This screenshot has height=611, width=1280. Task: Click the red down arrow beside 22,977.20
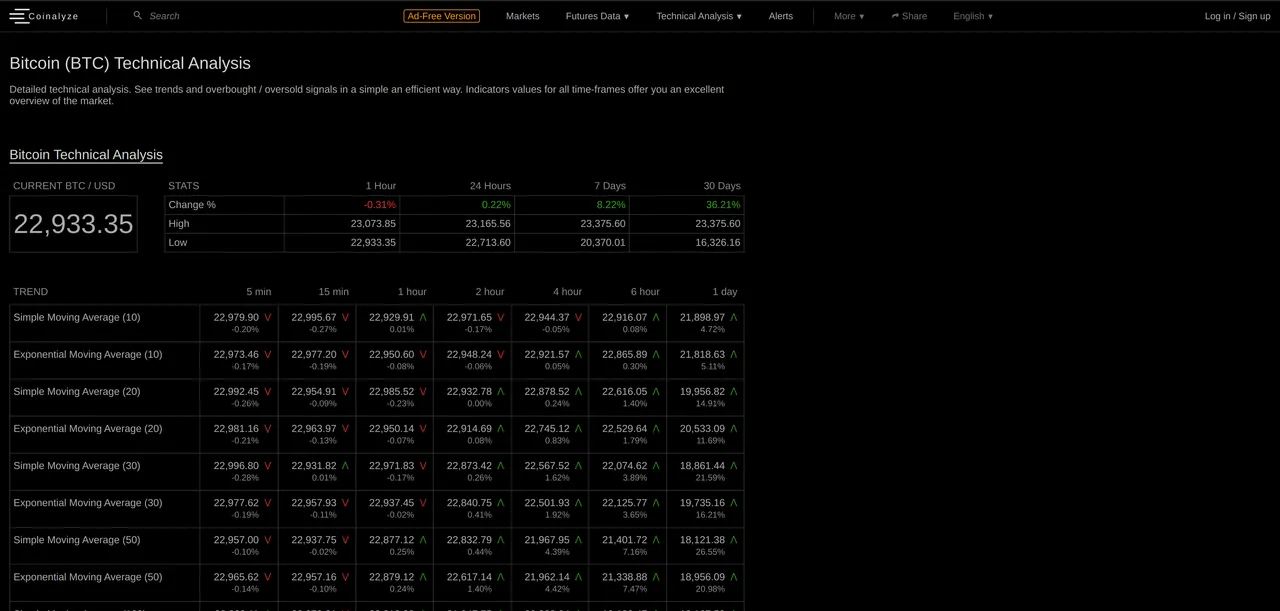pyautogui.click(x=345, y=355)
